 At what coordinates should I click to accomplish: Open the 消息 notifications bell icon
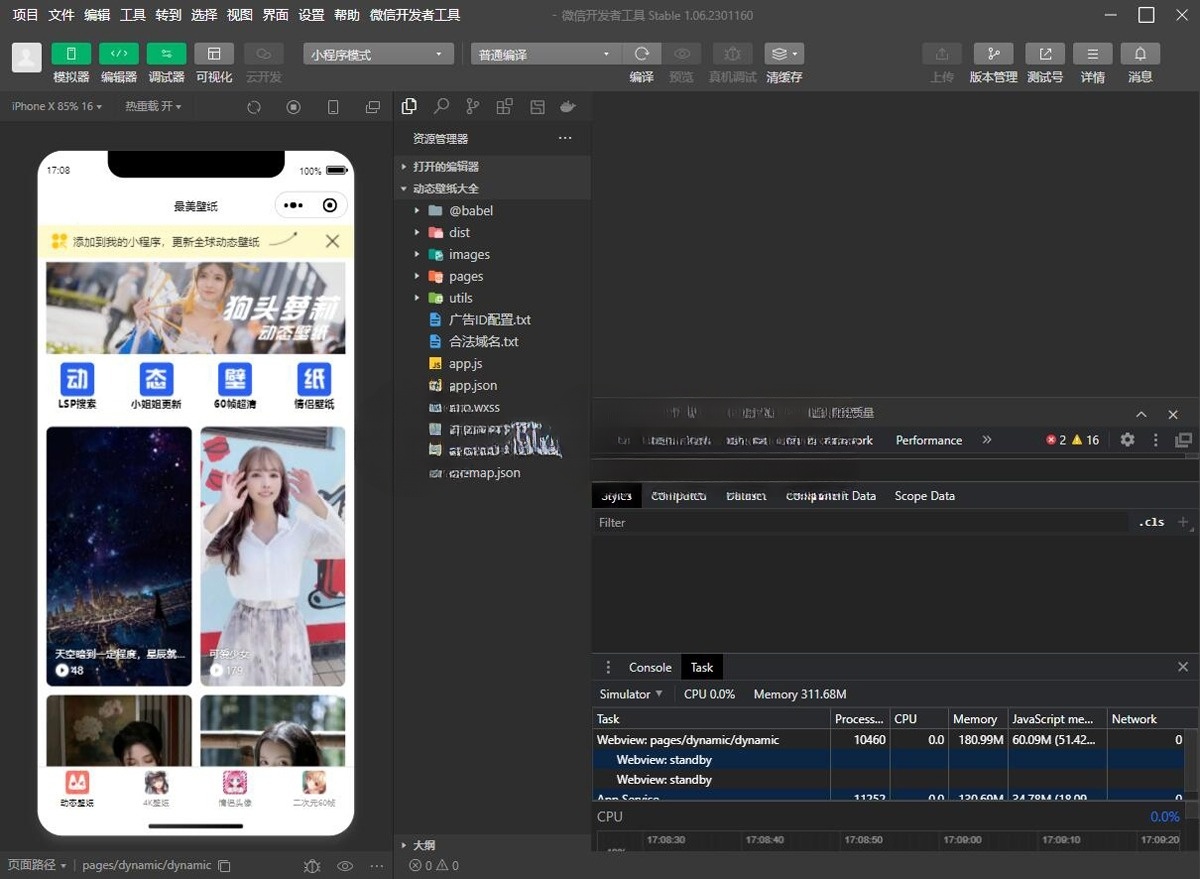coord(1140,54)
